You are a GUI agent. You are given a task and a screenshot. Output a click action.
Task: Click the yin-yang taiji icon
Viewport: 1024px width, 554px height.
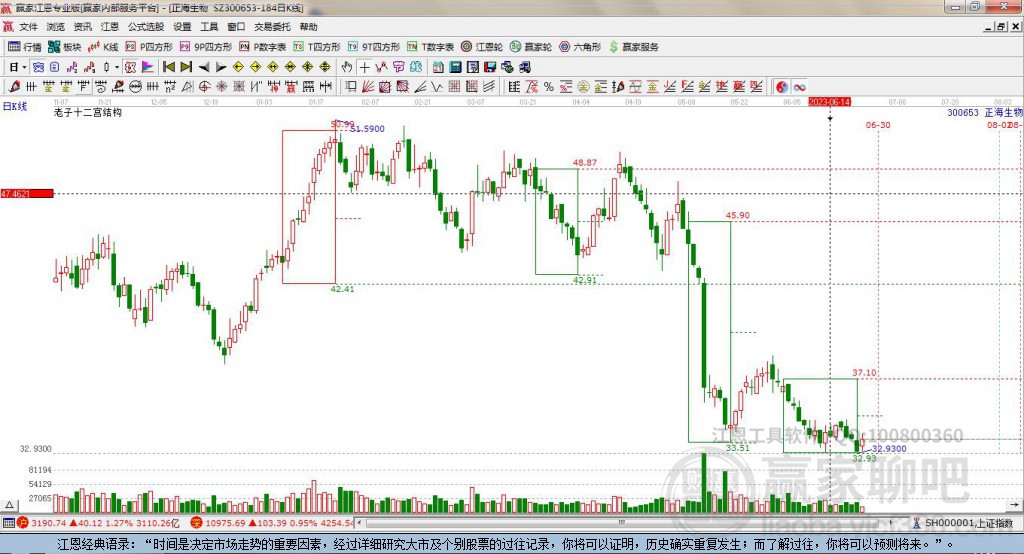point(782,86)
